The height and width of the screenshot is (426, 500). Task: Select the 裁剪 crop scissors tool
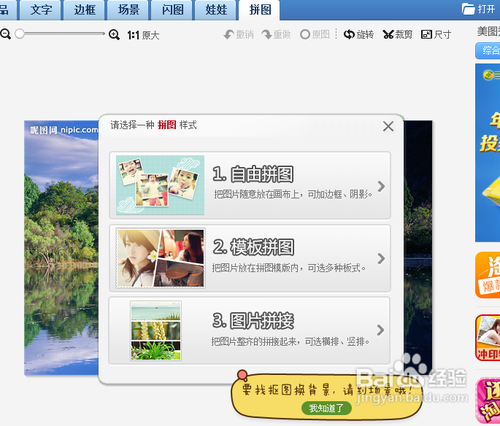pyautogui.click(x=388, y=34)
